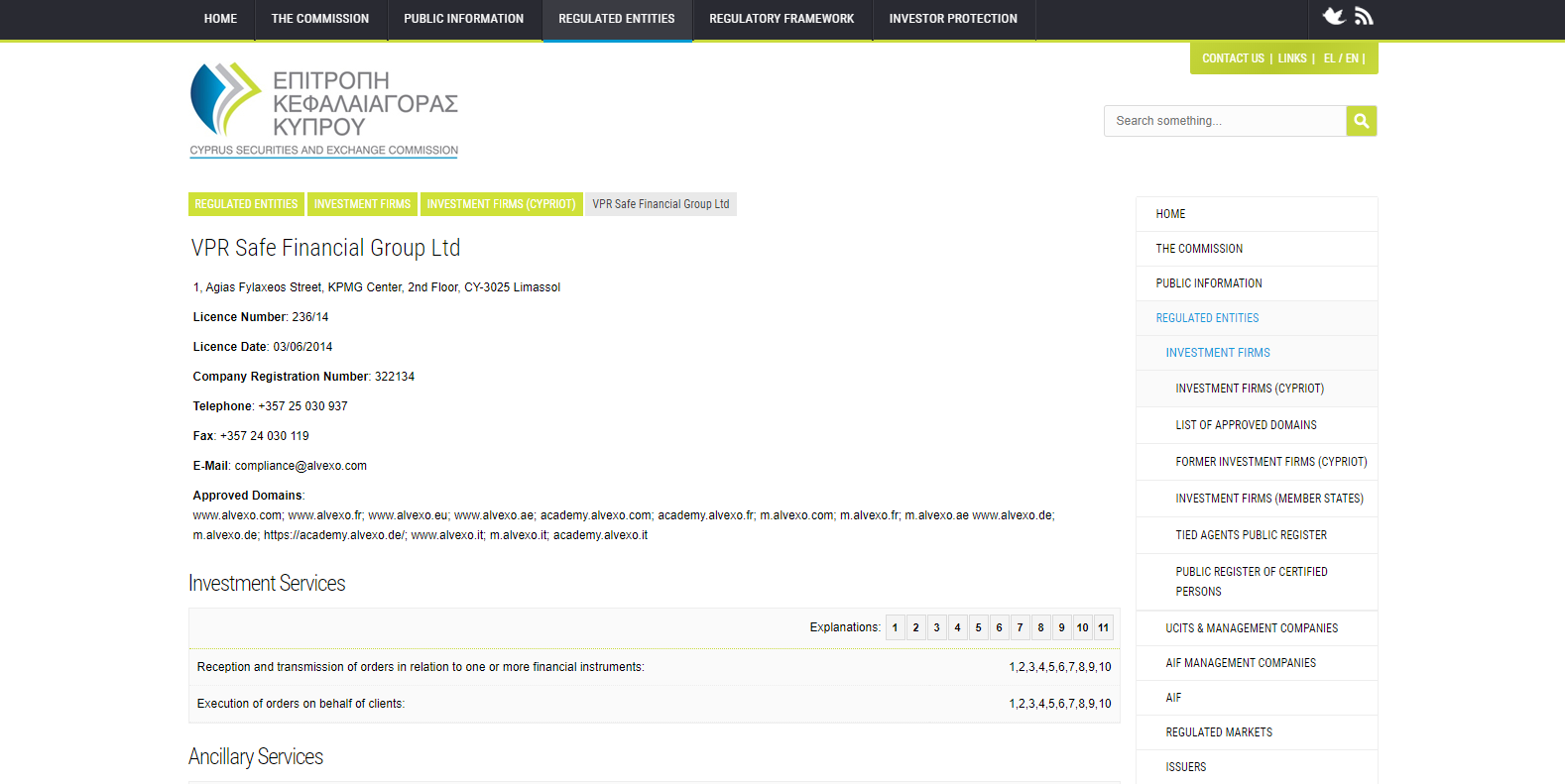1565x784 pixels.
Task: Click the Twitter bird icon
Action: (1334, 16)
